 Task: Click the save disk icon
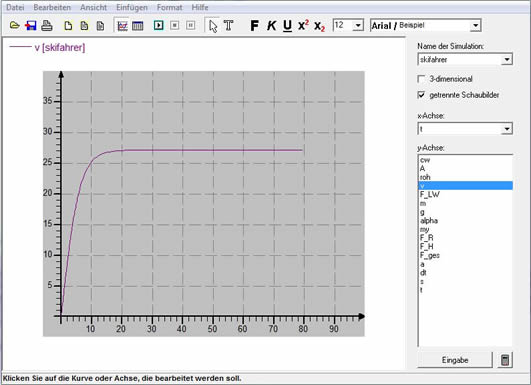click(x=31, y=25)
